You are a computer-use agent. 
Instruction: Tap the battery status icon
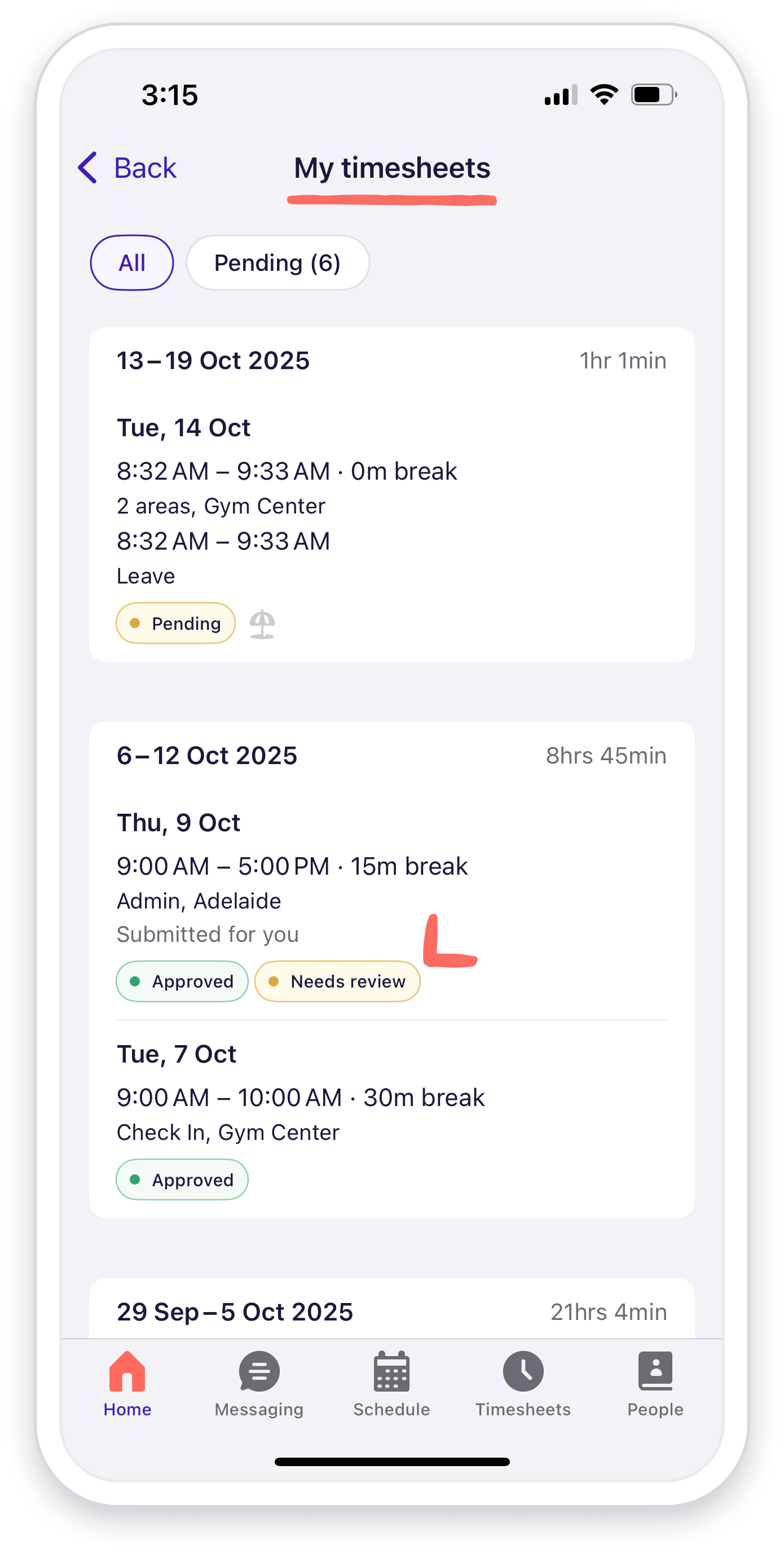(654, 95)
